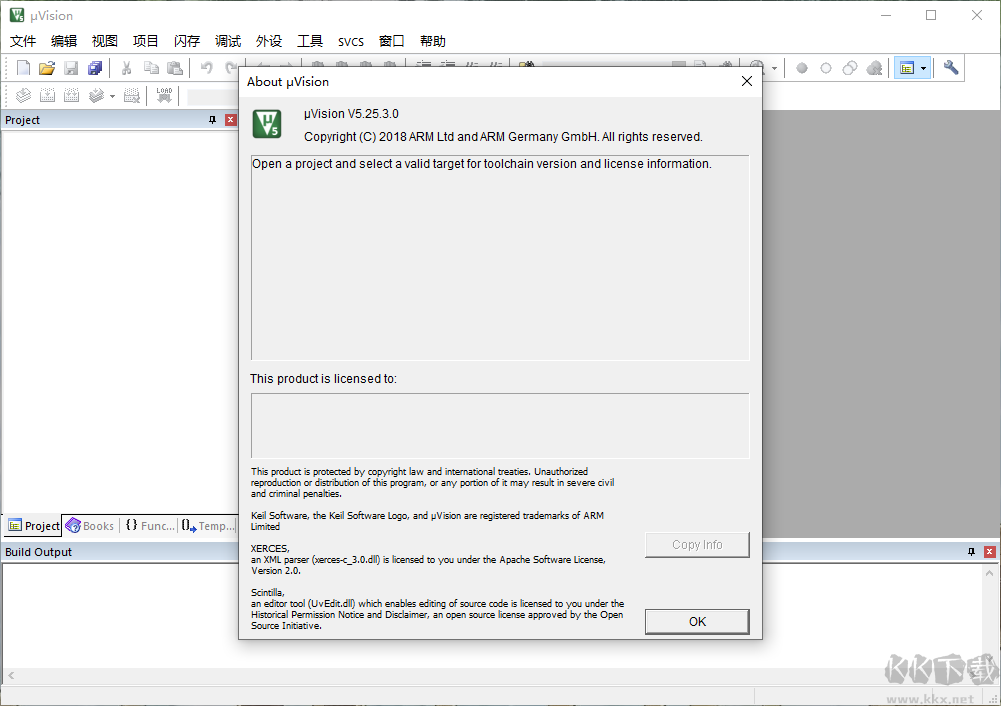This screenshot has height=706, width=1001.
Task: Click the µVision logo in About dialog
Action: pos(266,124)
